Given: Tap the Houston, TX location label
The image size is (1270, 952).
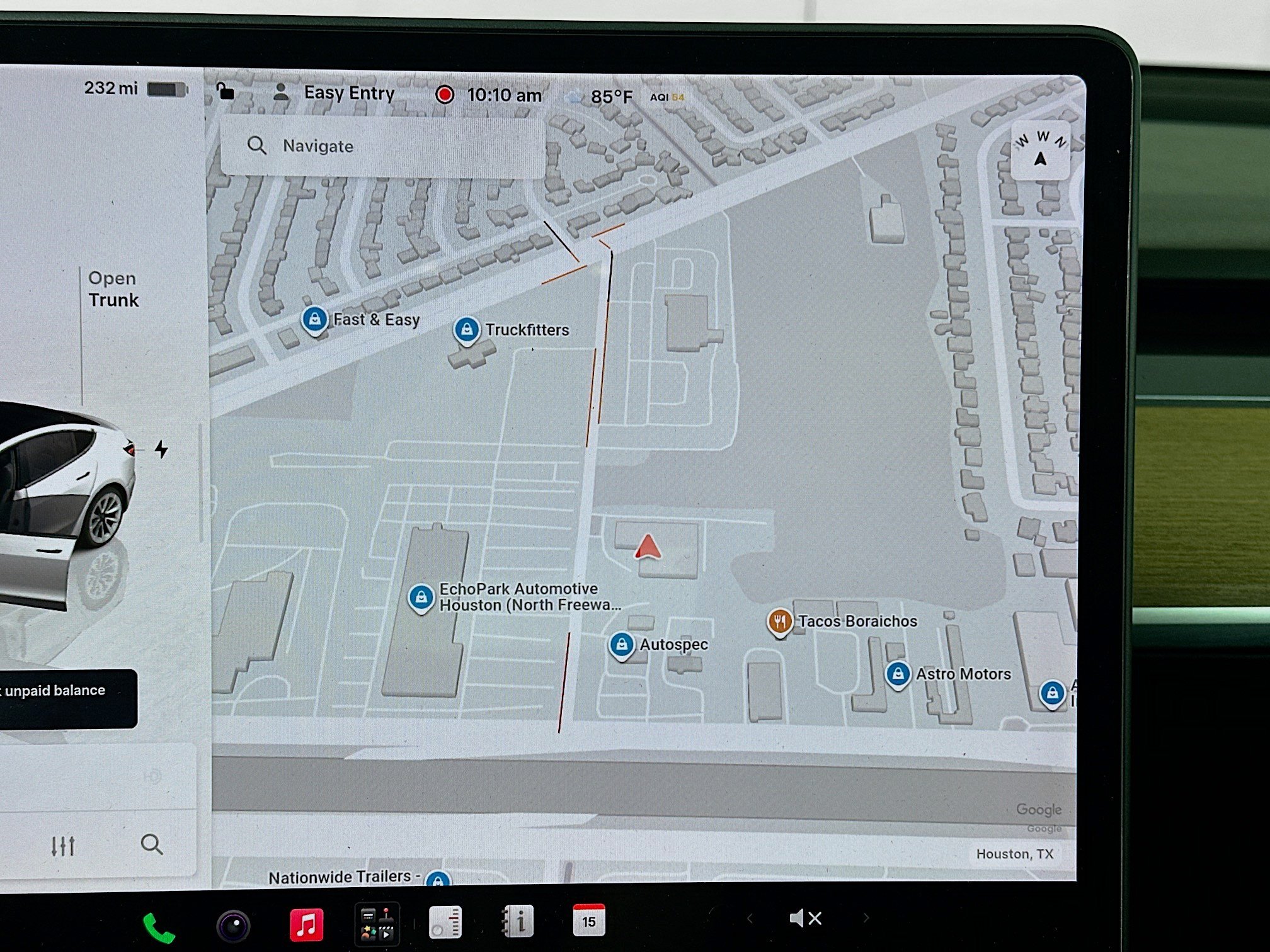Looking at the screenshot, I should coord(1015,854).
